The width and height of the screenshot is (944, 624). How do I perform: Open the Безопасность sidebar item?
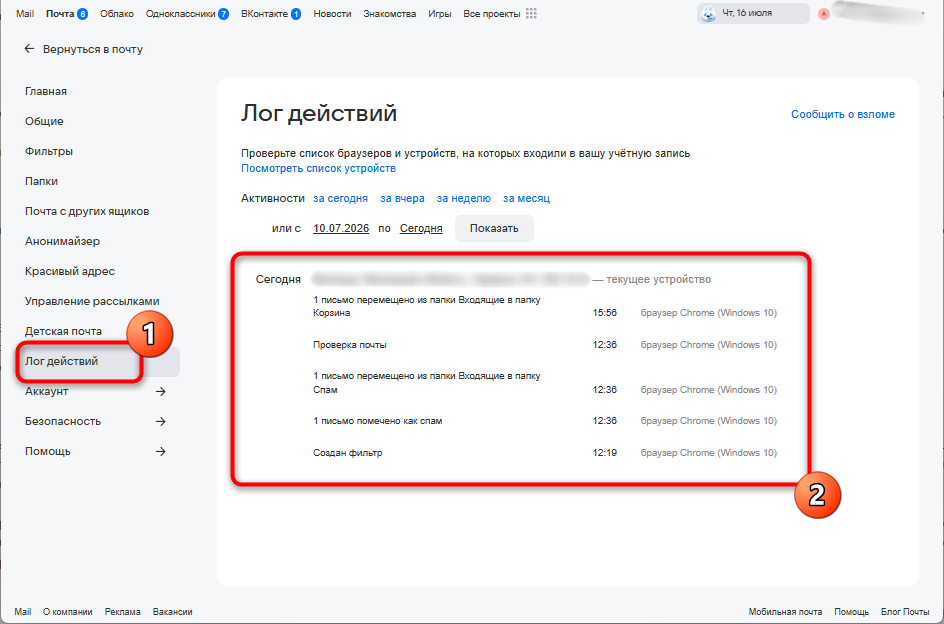point(63,422)
